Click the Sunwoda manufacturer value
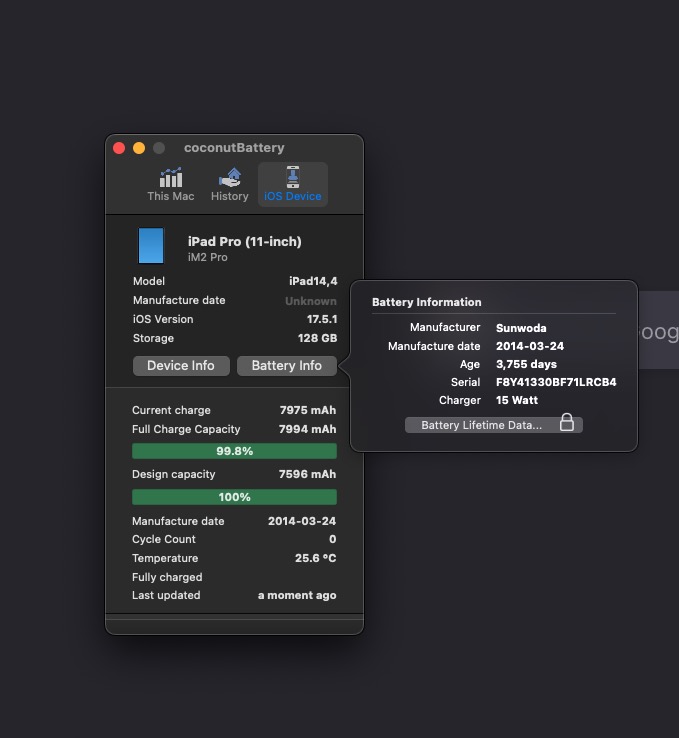Screen dimensions: 679x738 (521, 328)
